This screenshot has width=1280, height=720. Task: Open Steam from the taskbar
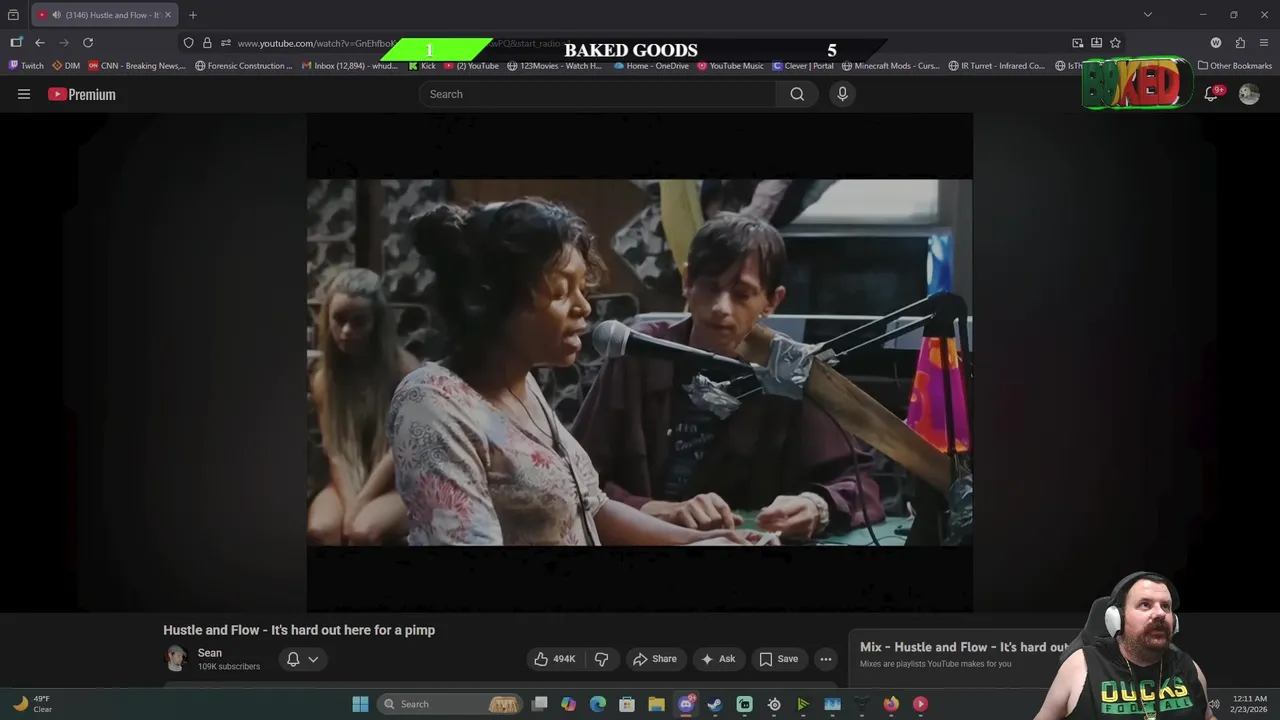[715, 704]
